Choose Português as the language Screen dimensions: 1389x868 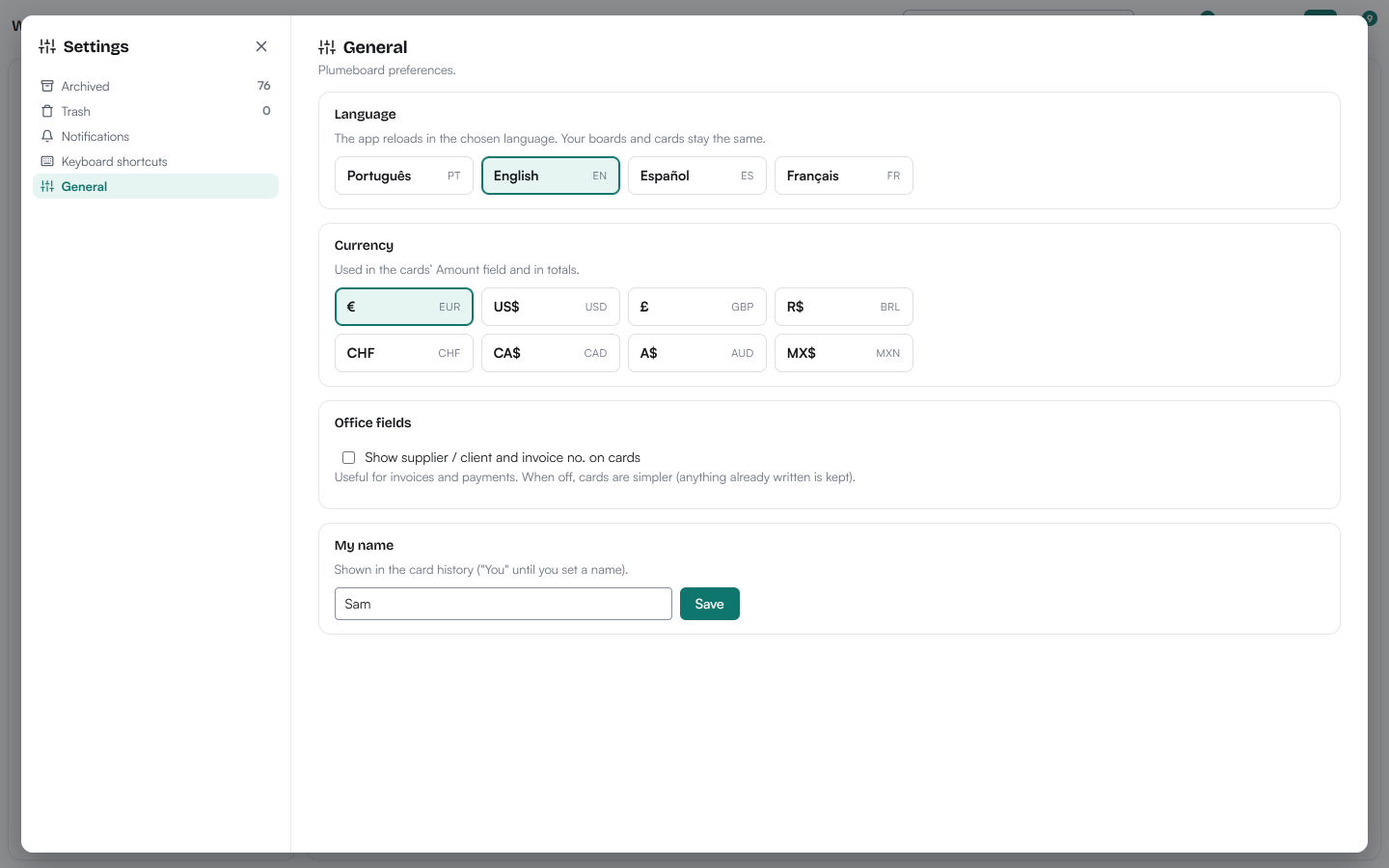point(404,176)
